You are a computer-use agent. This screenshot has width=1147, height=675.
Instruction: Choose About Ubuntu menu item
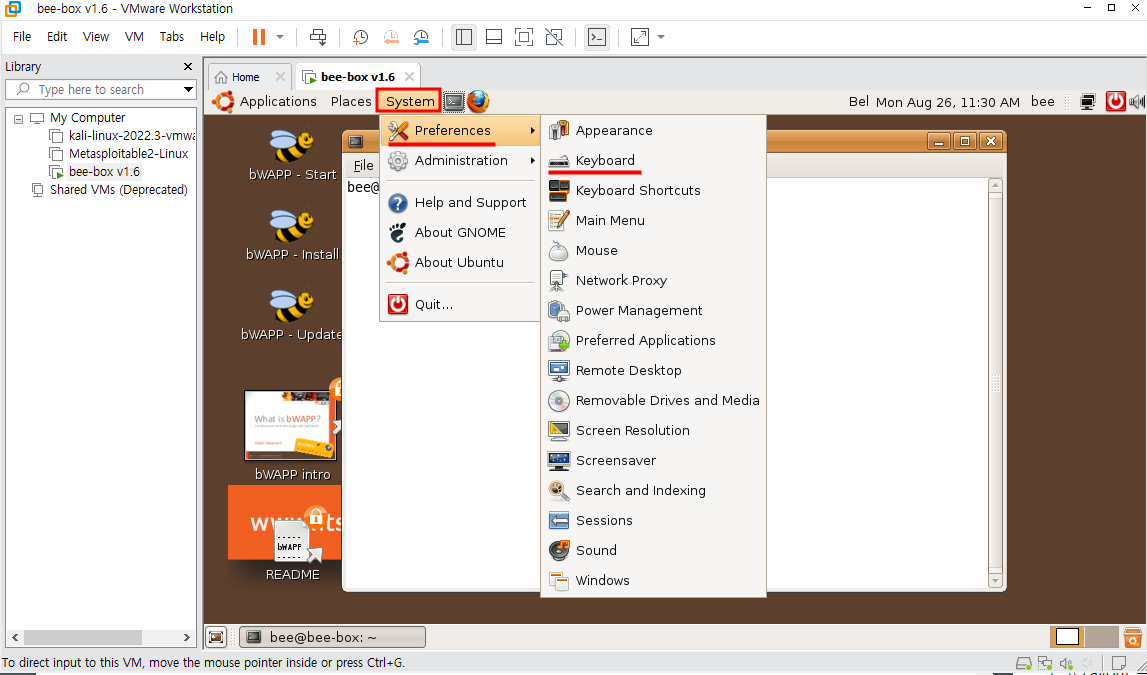point(461,263)
